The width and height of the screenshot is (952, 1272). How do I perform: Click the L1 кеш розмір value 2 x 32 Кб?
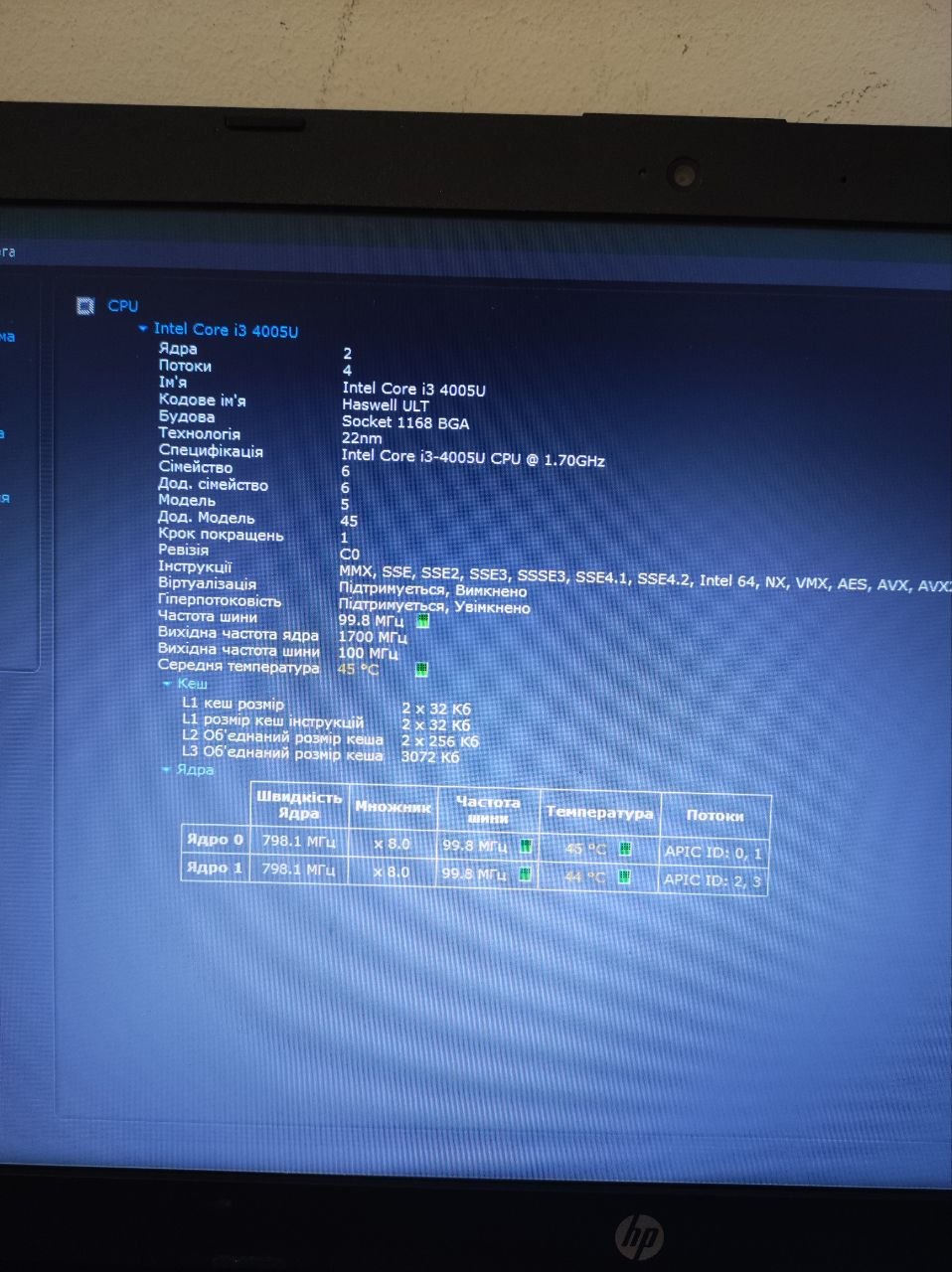click(436, 709)
